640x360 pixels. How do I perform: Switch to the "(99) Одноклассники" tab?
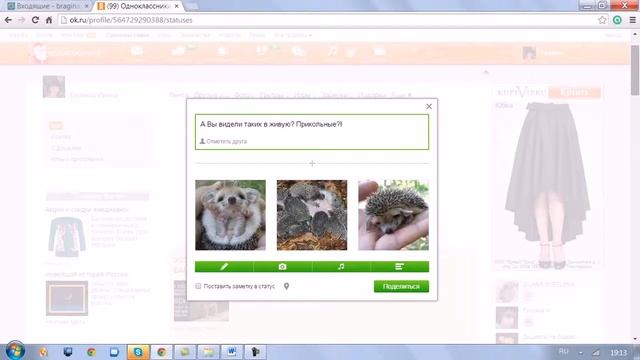pyautogui.click(x=138, y=6)
